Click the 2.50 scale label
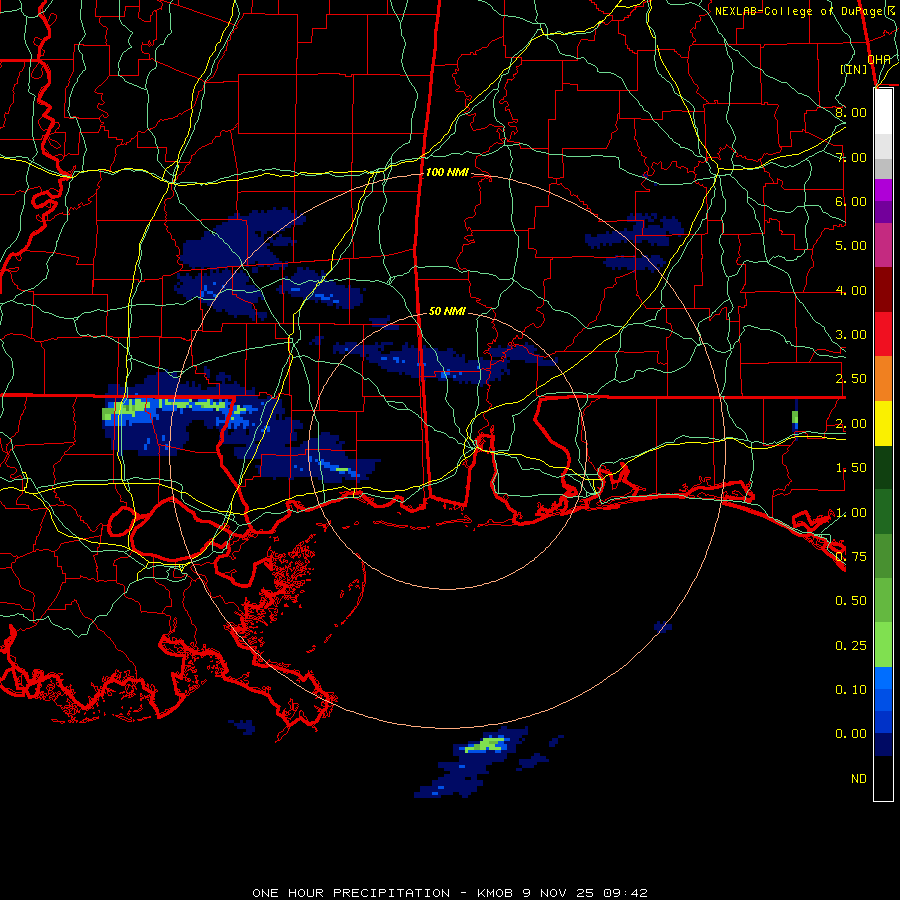The height and width of the screenshot is (900, 900). [851, 379]
